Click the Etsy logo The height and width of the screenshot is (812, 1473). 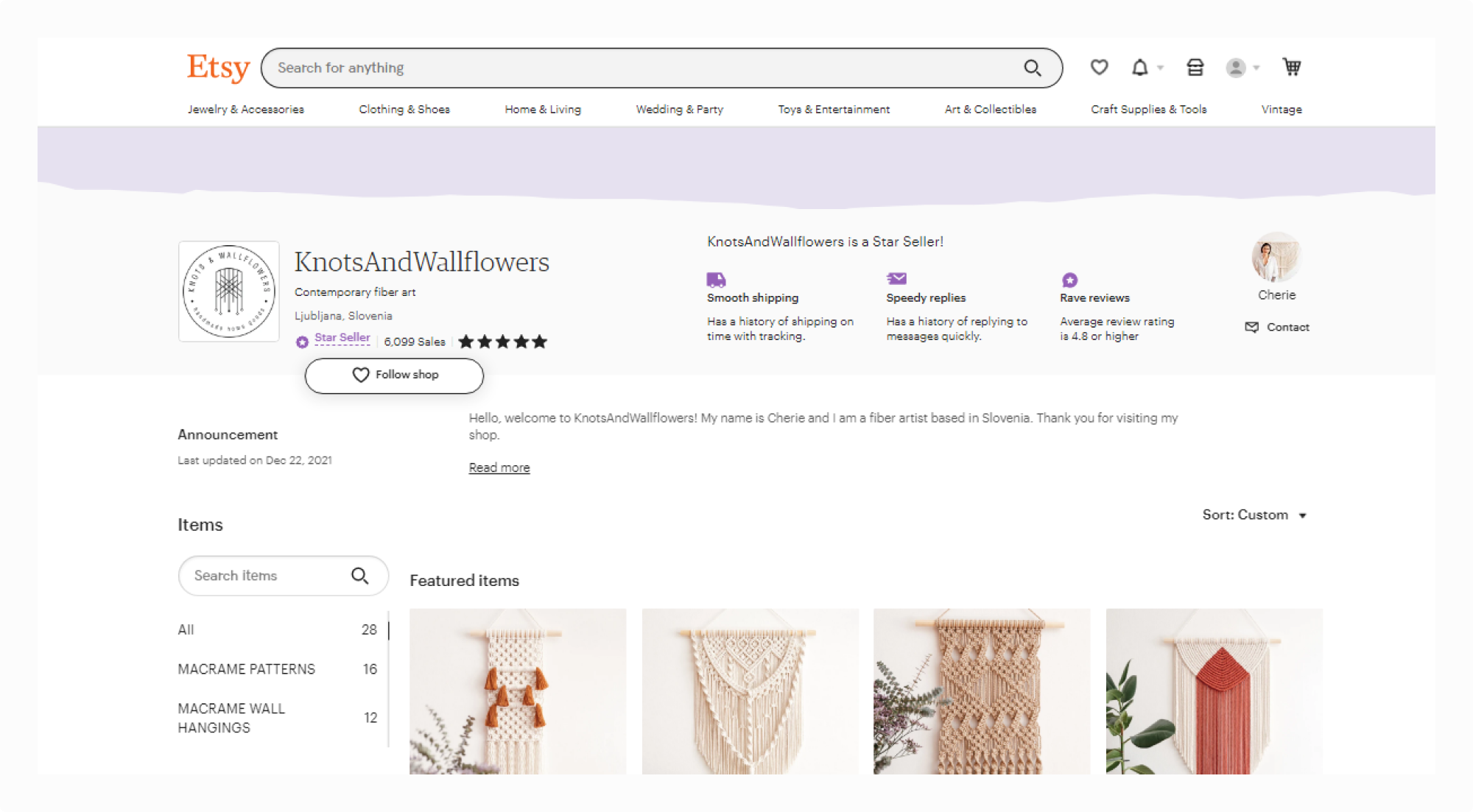point(218,68)
